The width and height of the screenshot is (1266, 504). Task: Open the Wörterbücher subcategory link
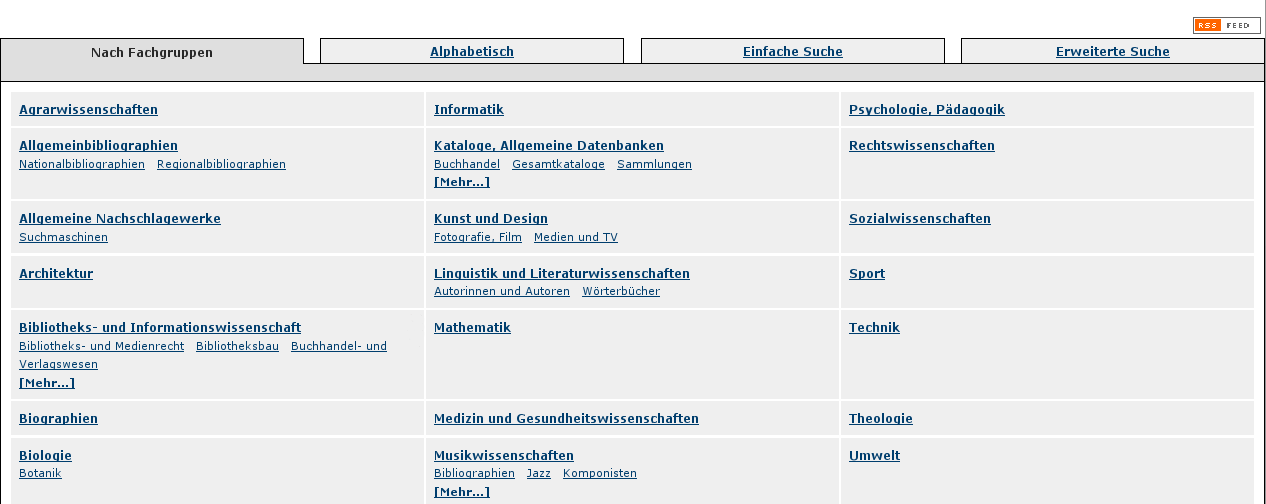pyautogui.click(x=620, y=291)
